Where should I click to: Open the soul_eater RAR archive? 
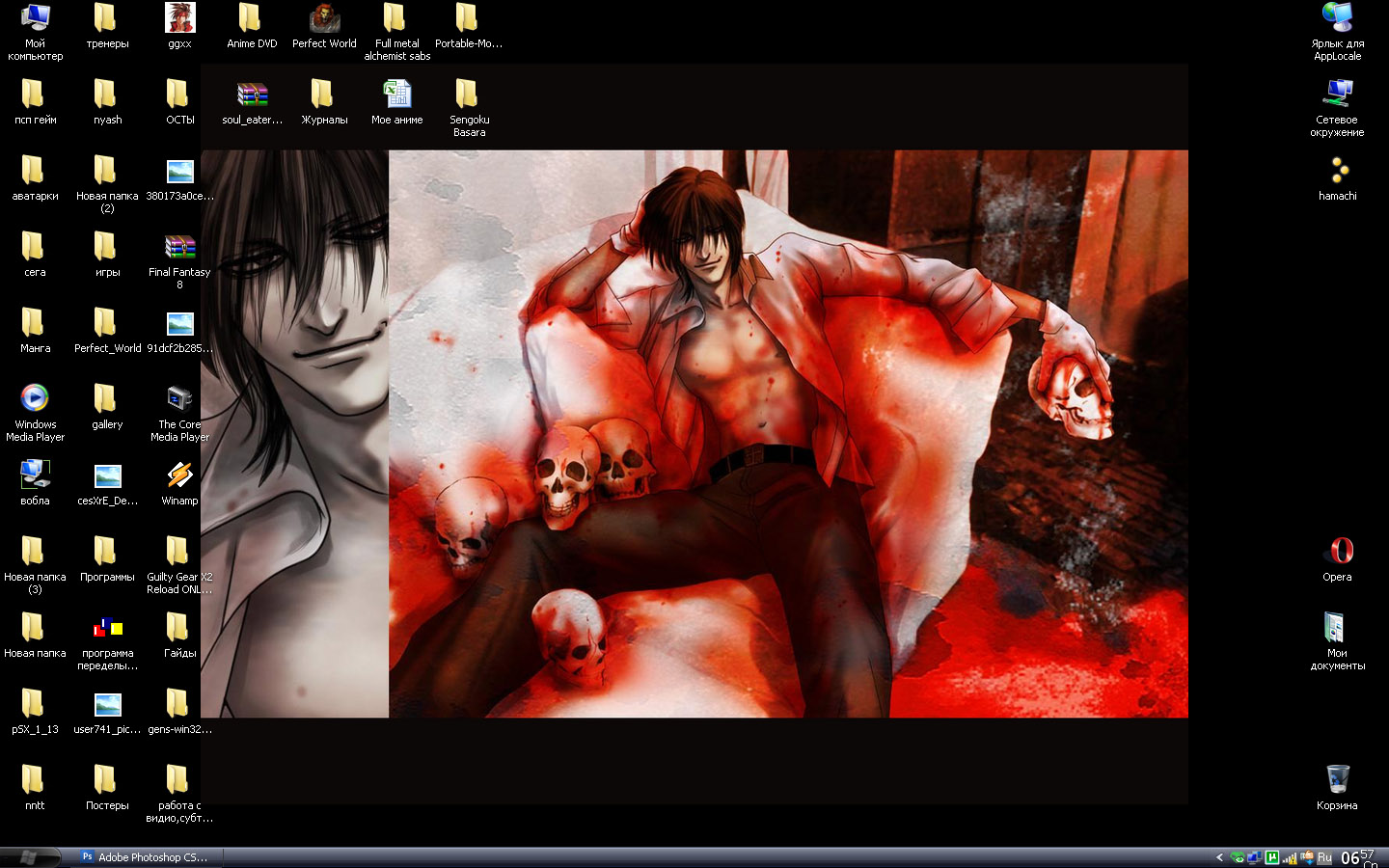(x=252, y=102)
